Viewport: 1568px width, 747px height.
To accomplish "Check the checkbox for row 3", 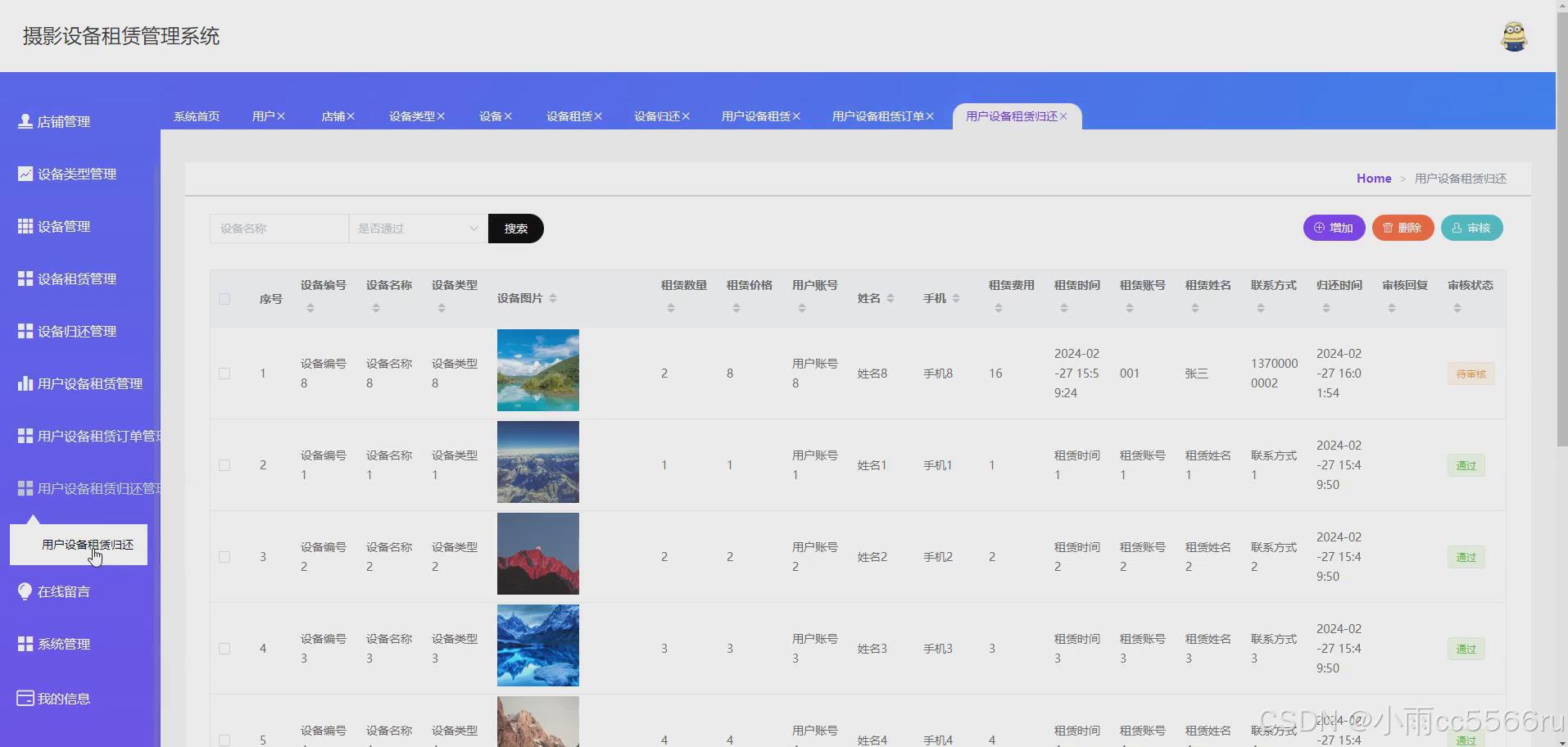I will pos(224,556).
